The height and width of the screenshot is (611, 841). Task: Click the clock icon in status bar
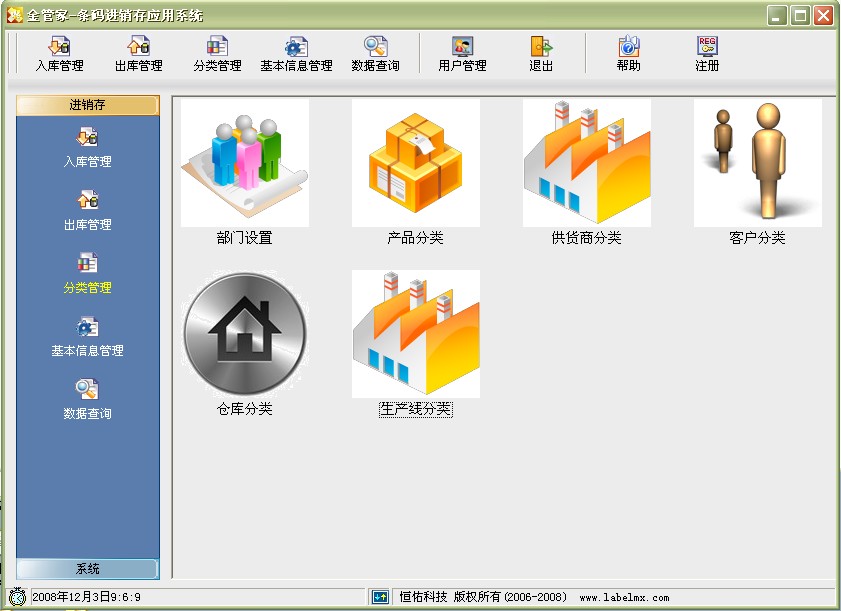[x=18, y=597]
